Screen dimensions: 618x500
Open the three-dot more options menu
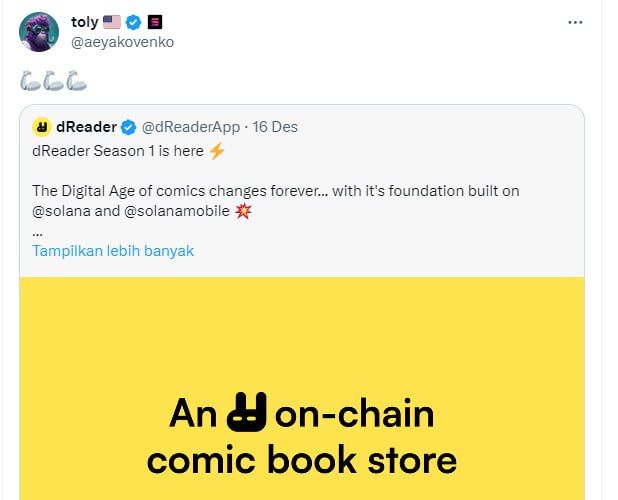click(x=575, y=22)
